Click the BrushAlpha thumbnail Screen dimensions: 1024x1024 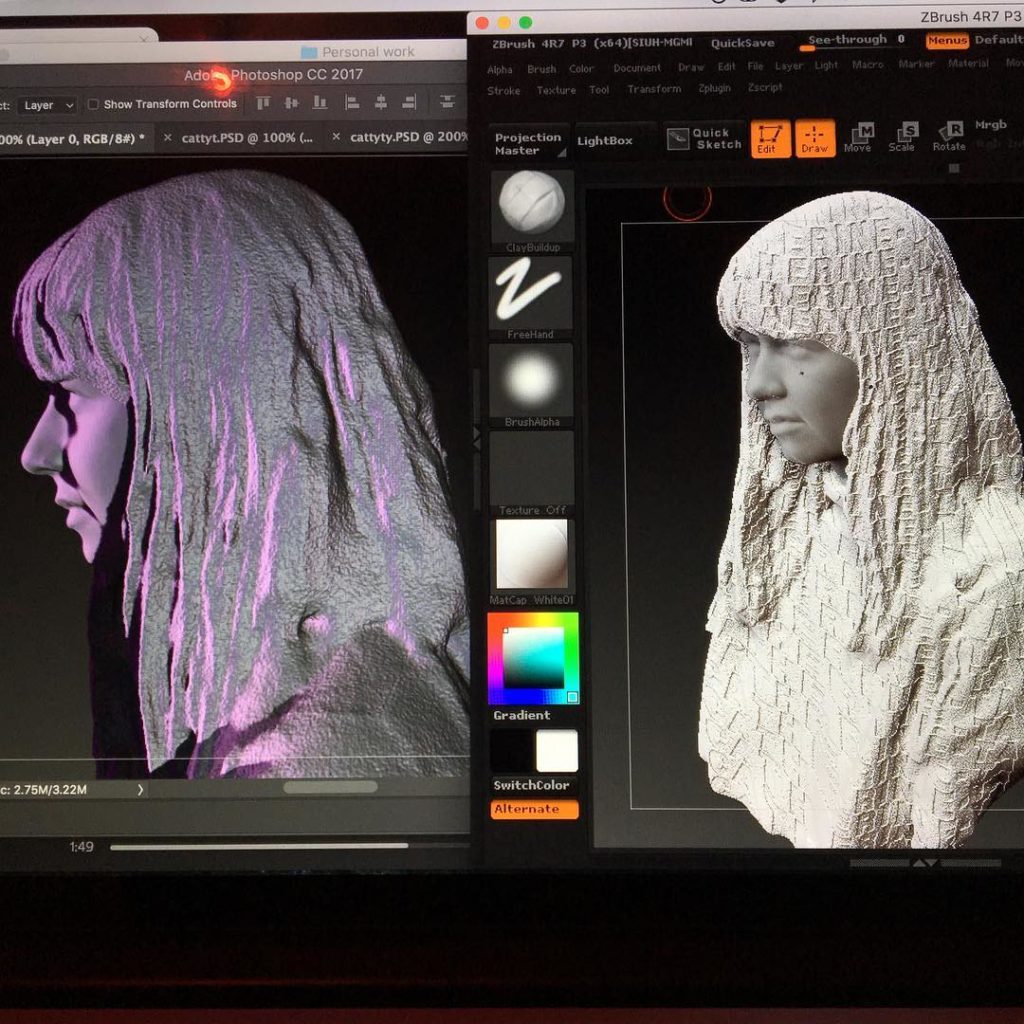point(531,381)
